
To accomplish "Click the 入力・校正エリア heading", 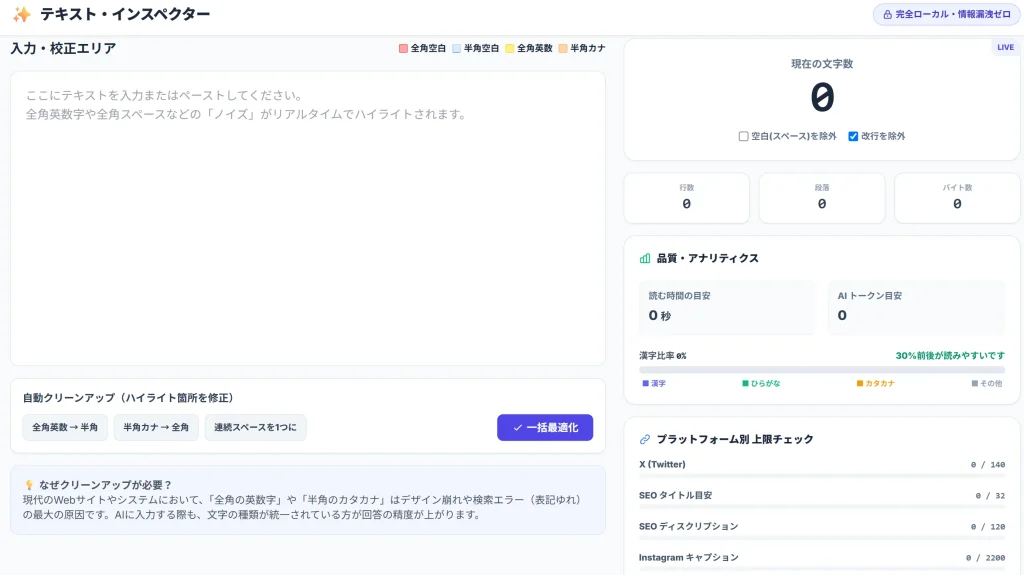I will click(x=63, y=48).
